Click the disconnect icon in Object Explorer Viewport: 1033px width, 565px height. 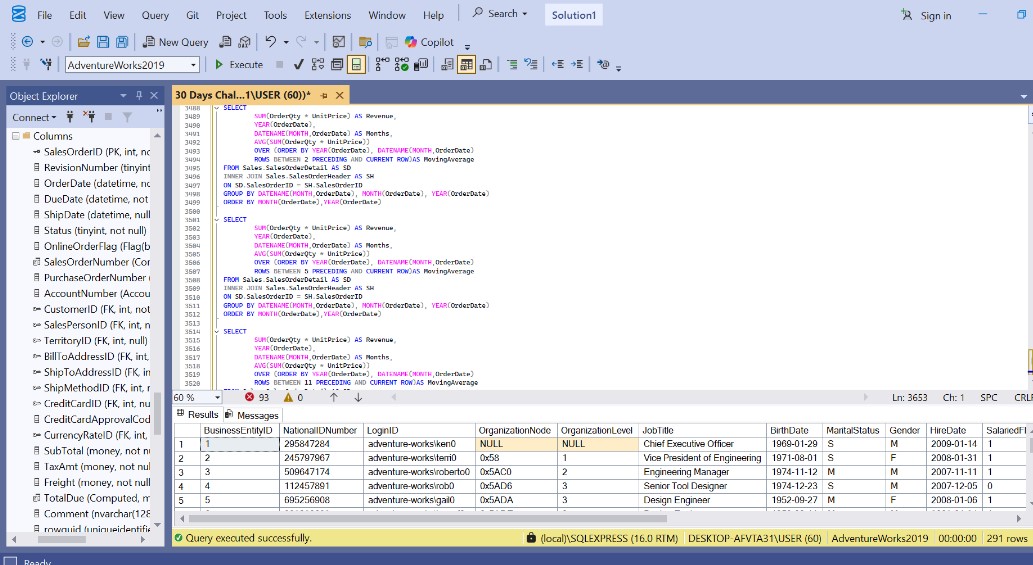(x=88, y=117)
